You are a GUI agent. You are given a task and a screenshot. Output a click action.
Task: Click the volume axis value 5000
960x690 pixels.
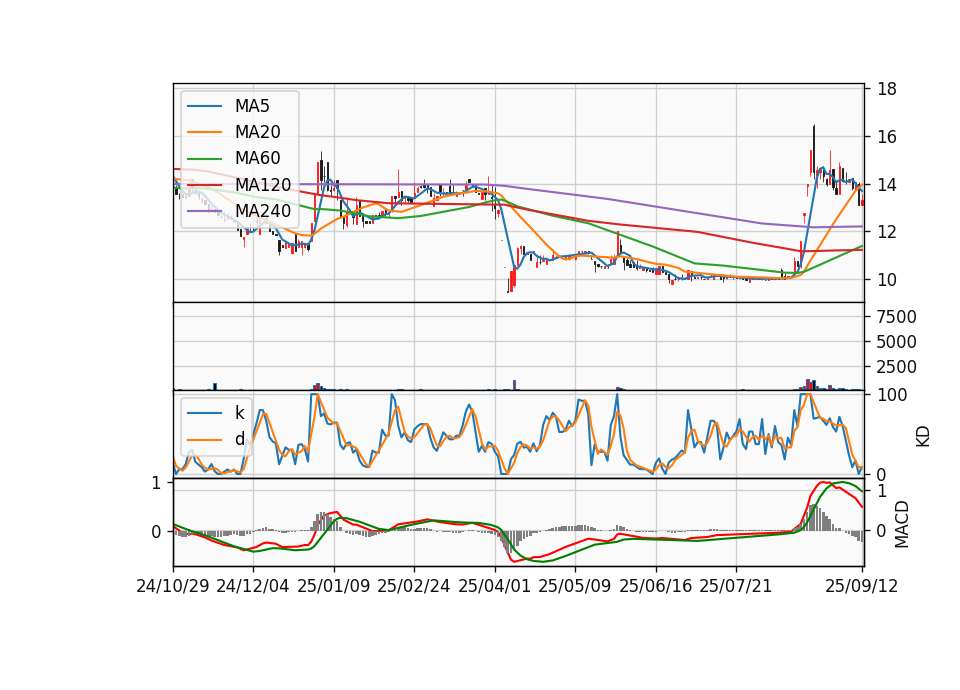[896, 342]
